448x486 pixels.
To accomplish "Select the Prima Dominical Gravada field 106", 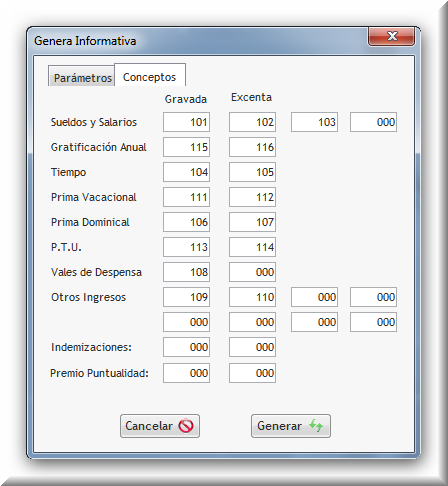I will pyautogui.click(x=186, y=222).
